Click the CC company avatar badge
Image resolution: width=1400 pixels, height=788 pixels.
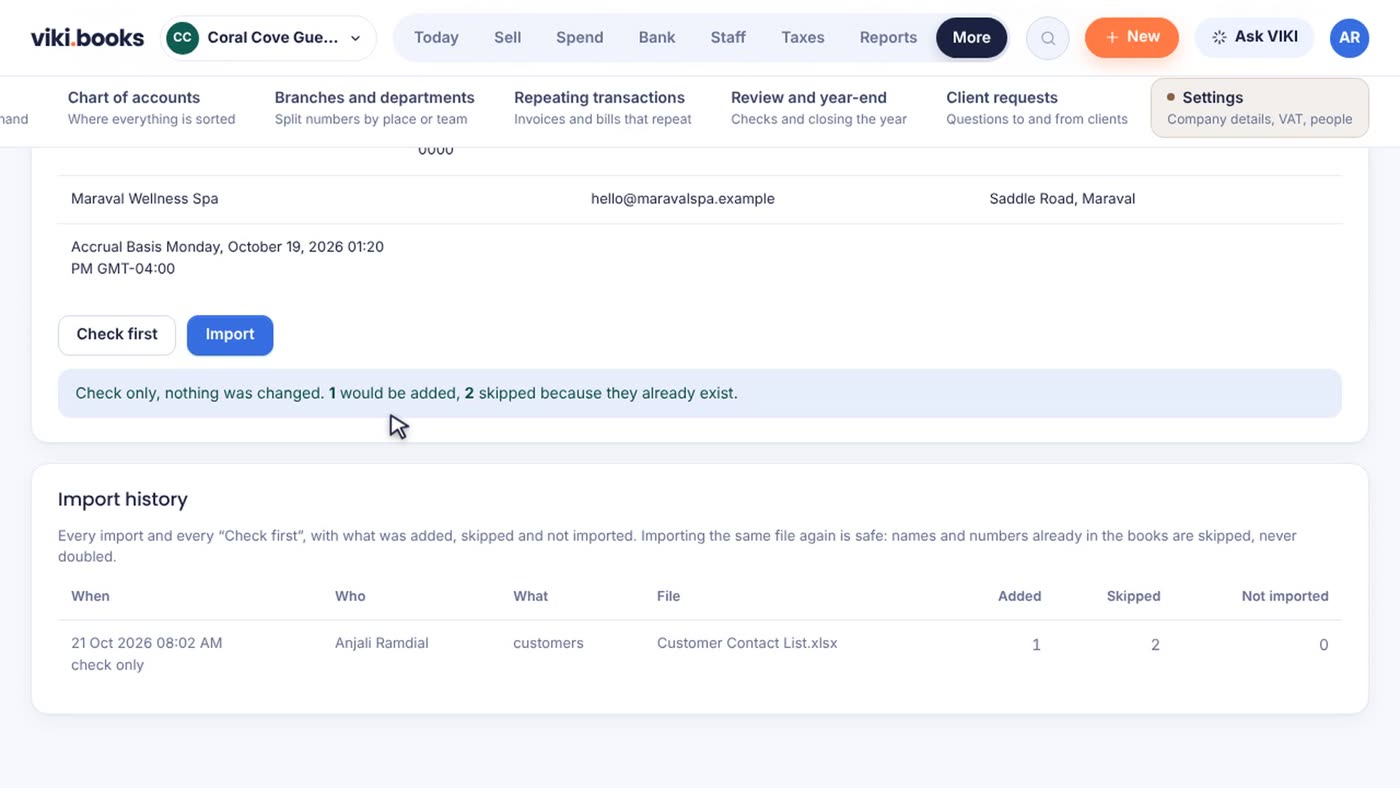click(x=182, y=38)
